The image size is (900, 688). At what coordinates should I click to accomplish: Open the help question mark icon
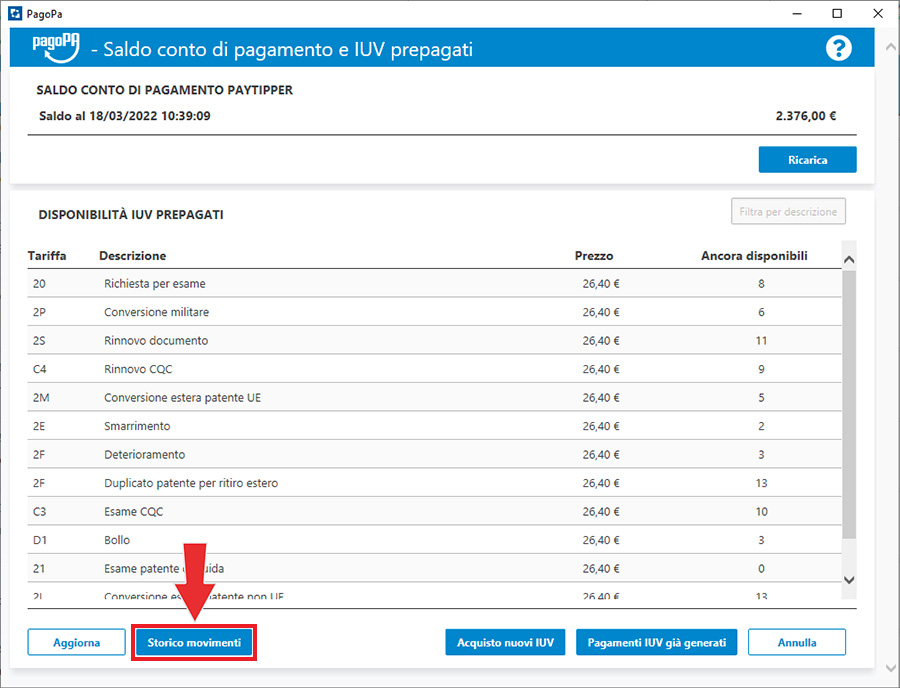pos(838,48)
